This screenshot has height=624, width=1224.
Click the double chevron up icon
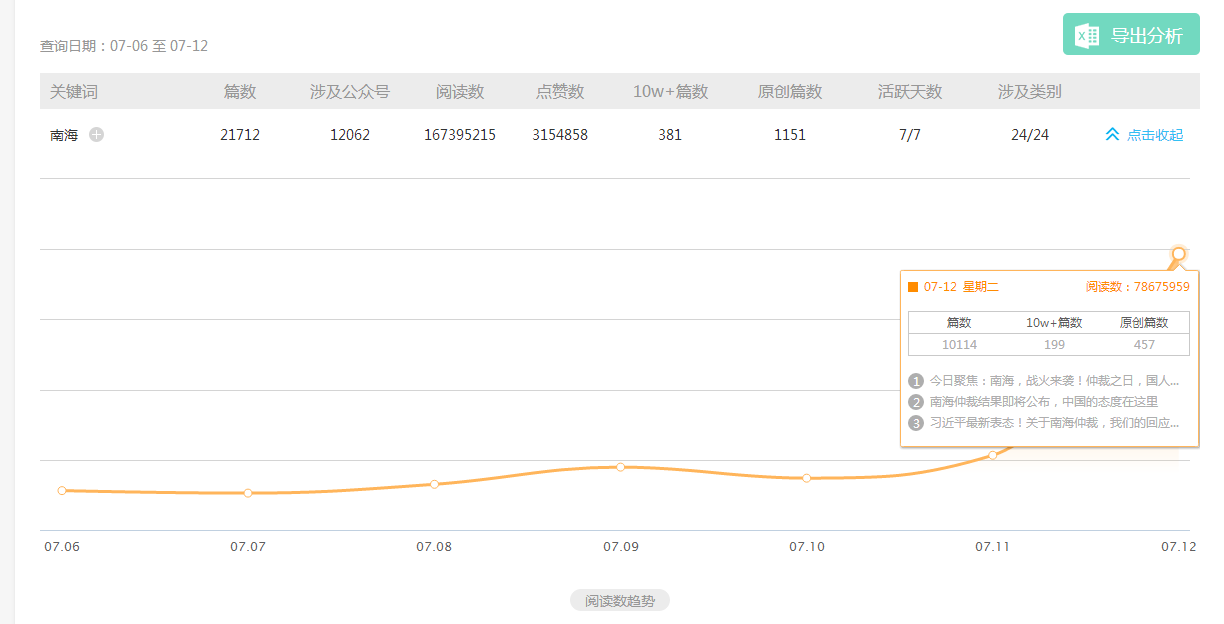coord(1112,134)
